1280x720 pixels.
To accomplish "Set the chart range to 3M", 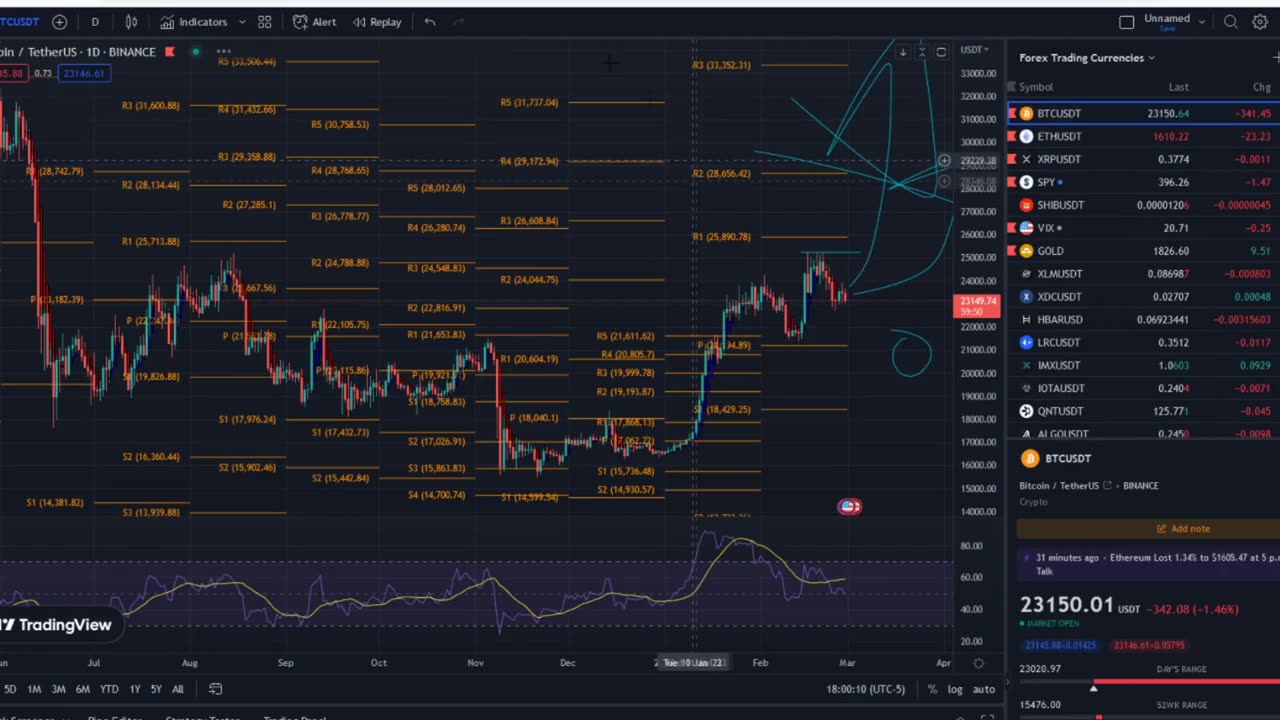I will pyautogui.click(x=59, y=689).
